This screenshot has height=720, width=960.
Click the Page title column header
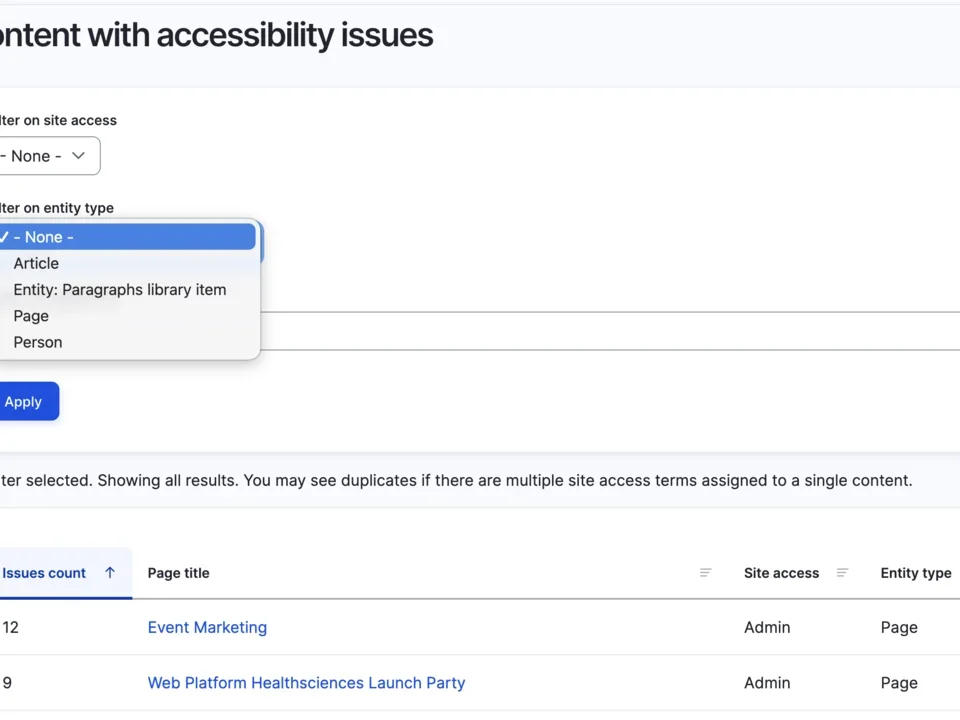pos(178,573)
